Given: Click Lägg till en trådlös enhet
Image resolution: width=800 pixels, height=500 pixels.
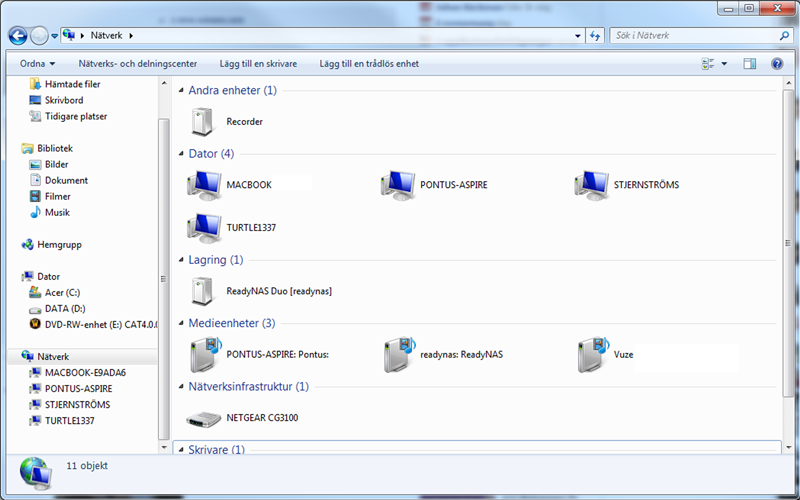Looking at the screenshot, I should click(x=369, y=64).
